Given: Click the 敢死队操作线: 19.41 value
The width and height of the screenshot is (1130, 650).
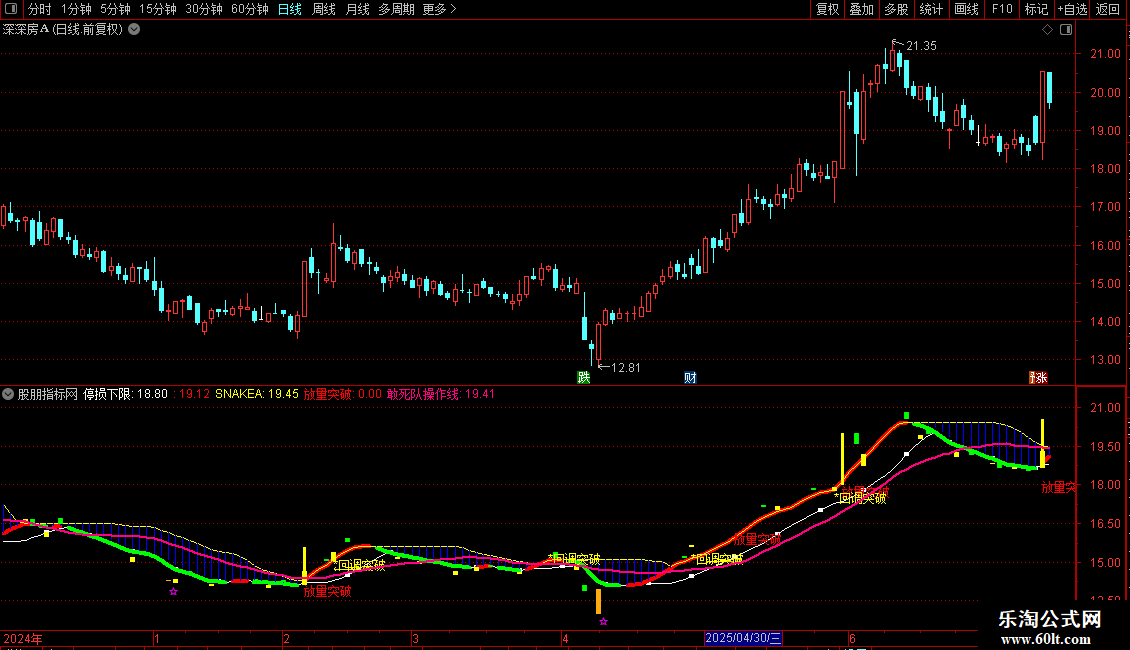Looking at the screenshot, I should (441, 394).
